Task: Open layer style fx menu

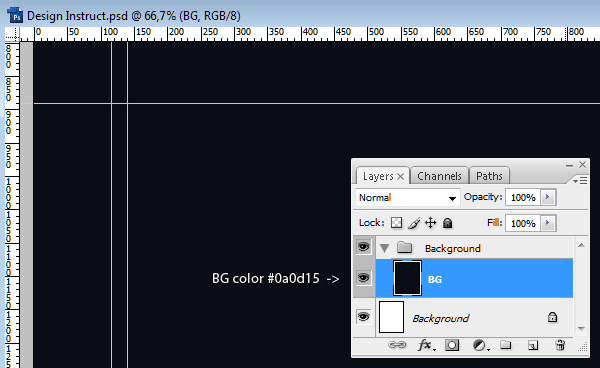Action: pyautogui.click(x=426, y=345)
